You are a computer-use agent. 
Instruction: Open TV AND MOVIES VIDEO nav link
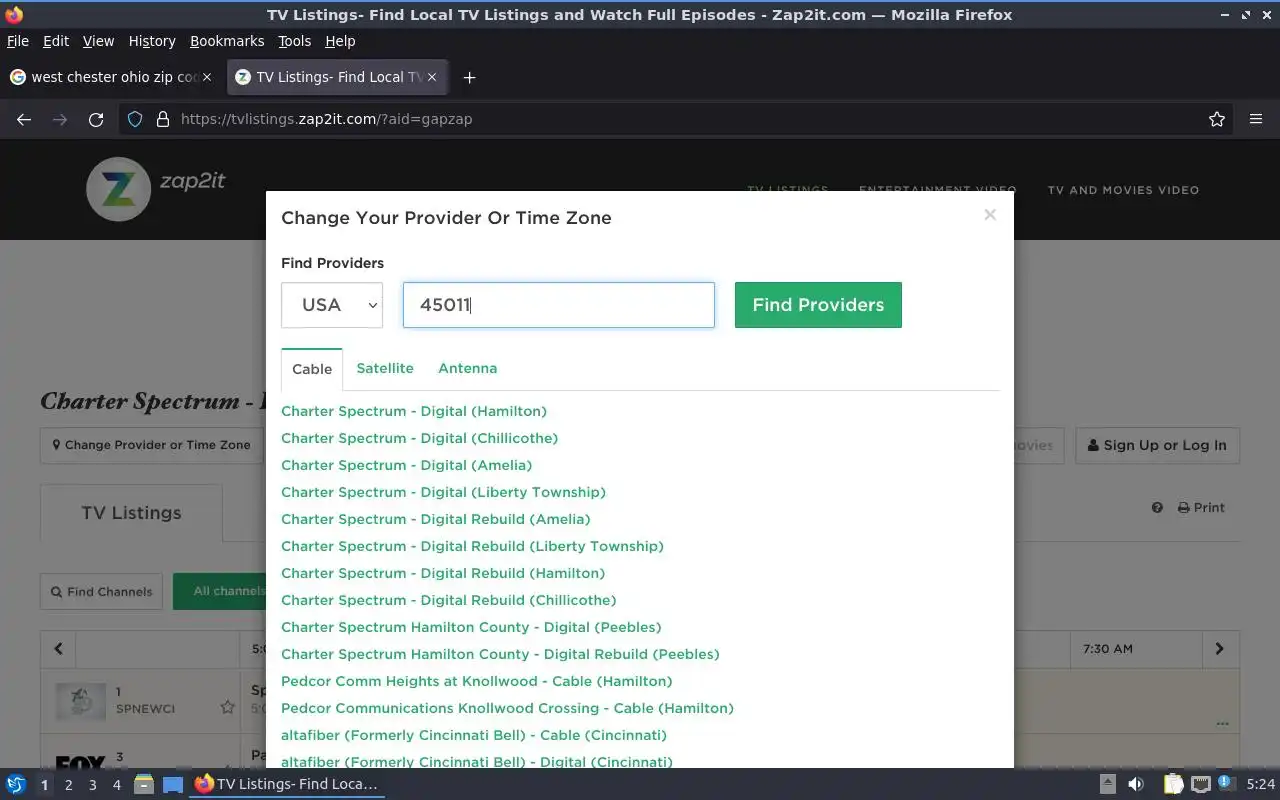tap(1123, 190)
